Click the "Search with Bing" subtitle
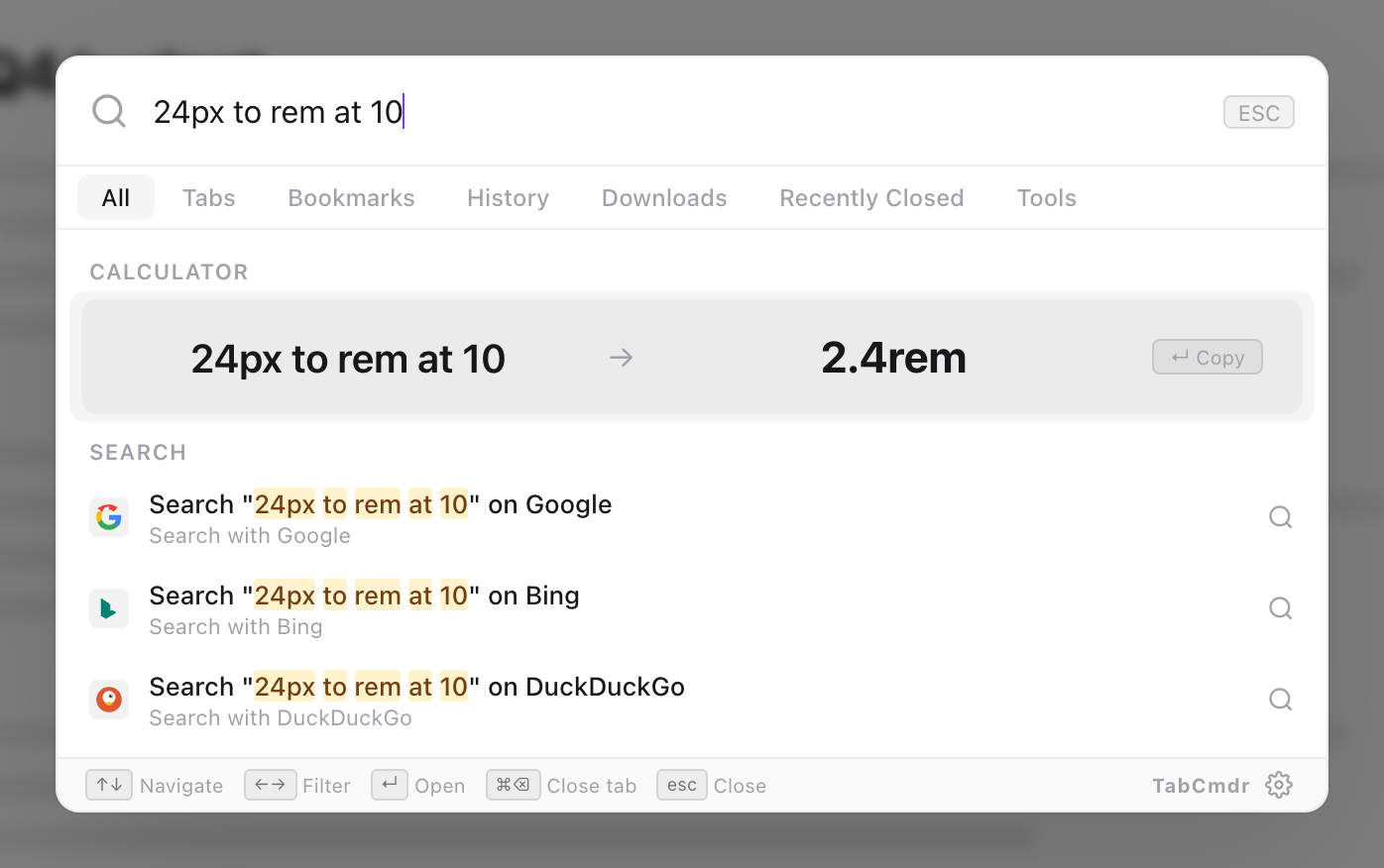The height and width of the screenshot is (868, 1384). [x=236, y=626]
